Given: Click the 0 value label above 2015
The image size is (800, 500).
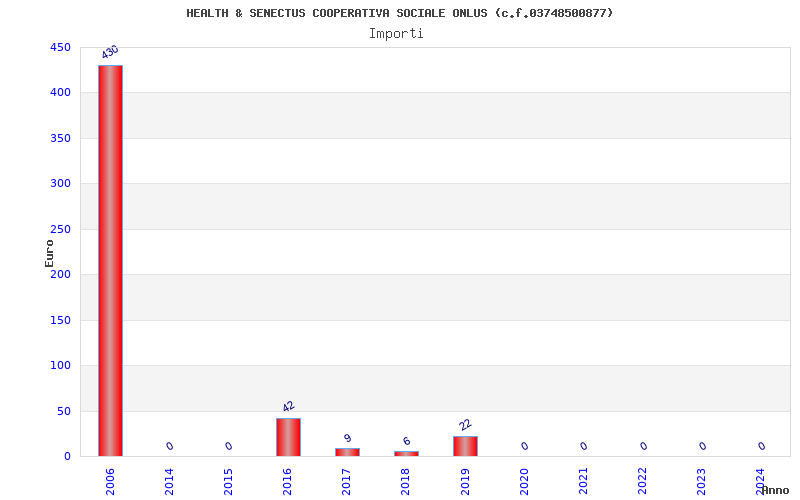Looking at the screenshot, I should [229, 446].
